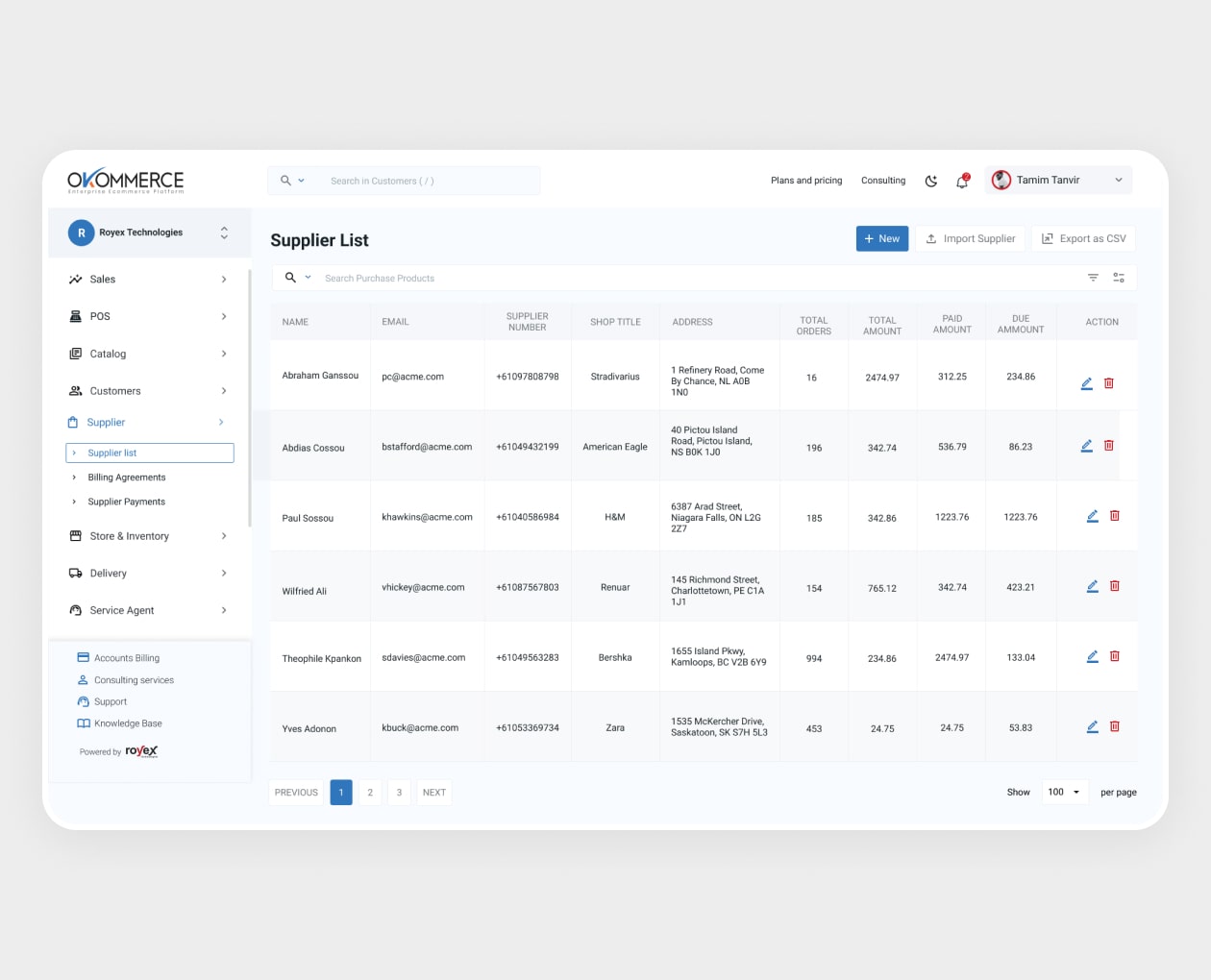Delete Yves Adonon using trash icon
This screenshot has height=980, width=1211.
click(1115, 726)
